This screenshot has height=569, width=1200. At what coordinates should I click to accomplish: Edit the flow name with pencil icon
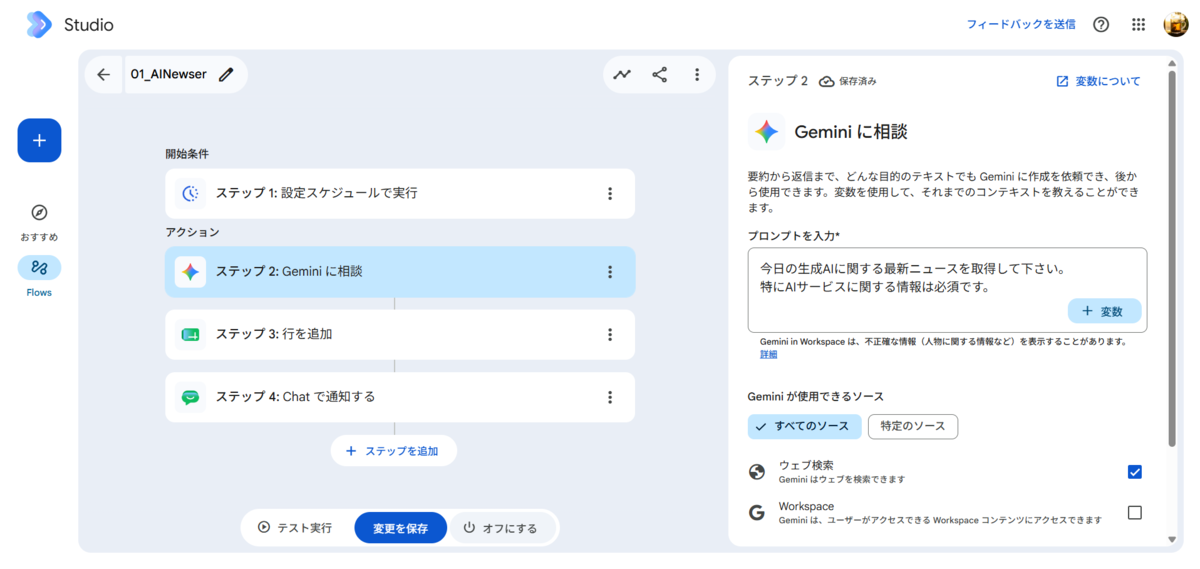coord(227,74)
